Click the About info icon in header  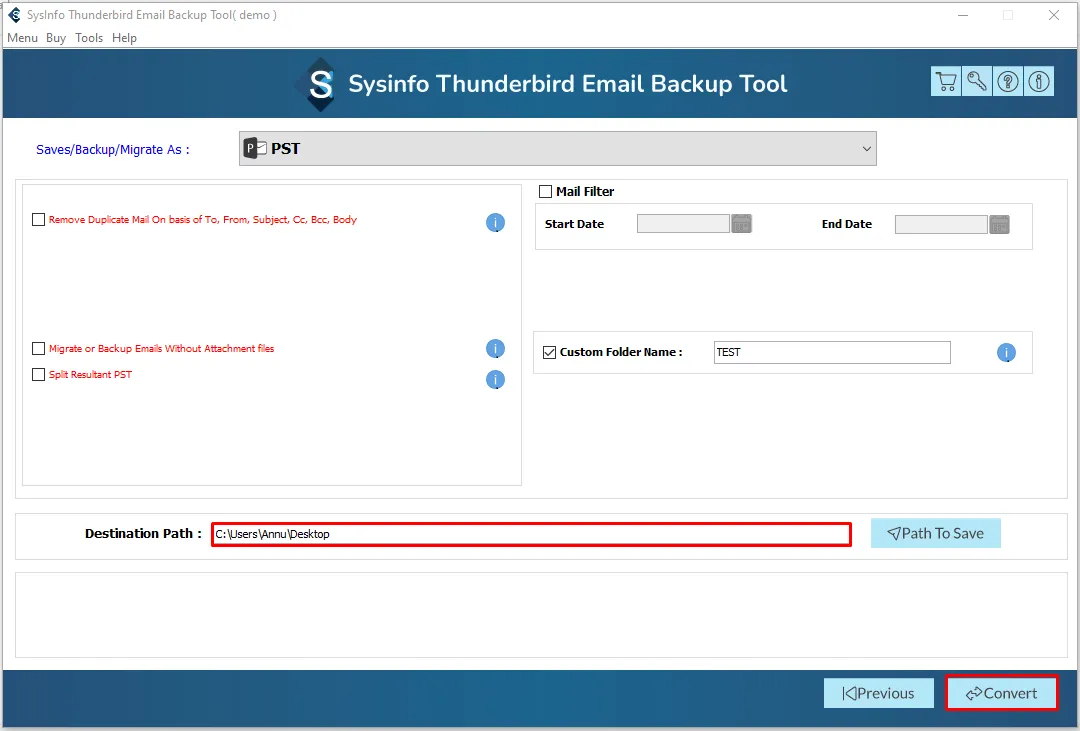[1039, 82]
